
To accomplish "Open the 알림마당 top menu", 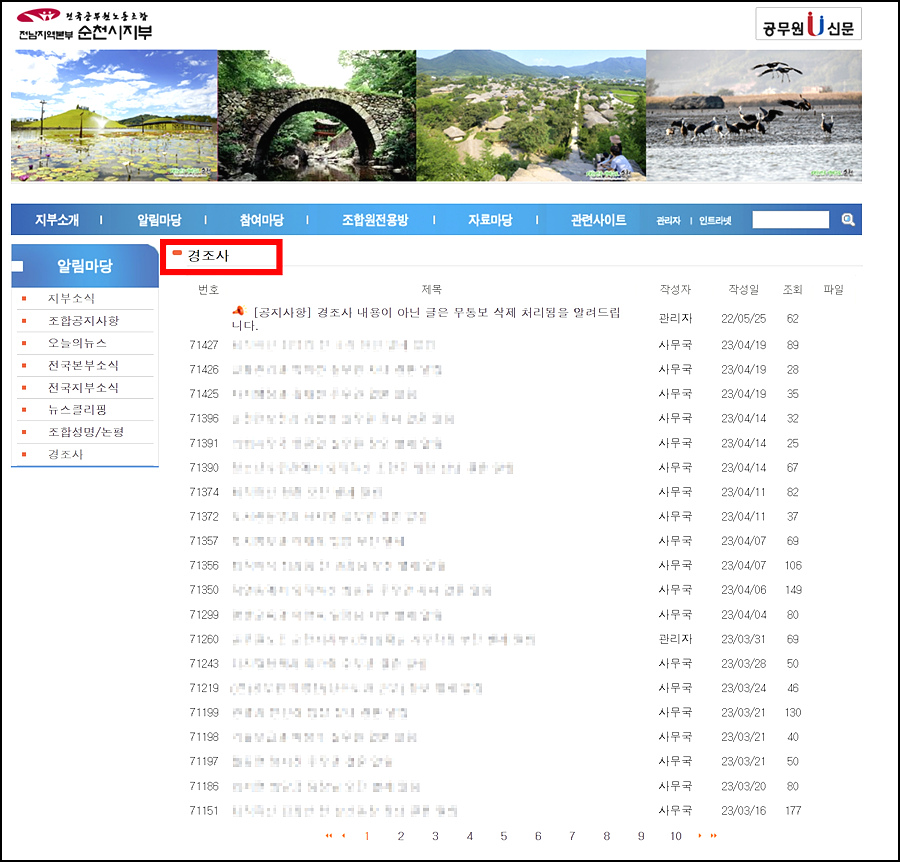I will pyautogui.click(x=159, y=220).
